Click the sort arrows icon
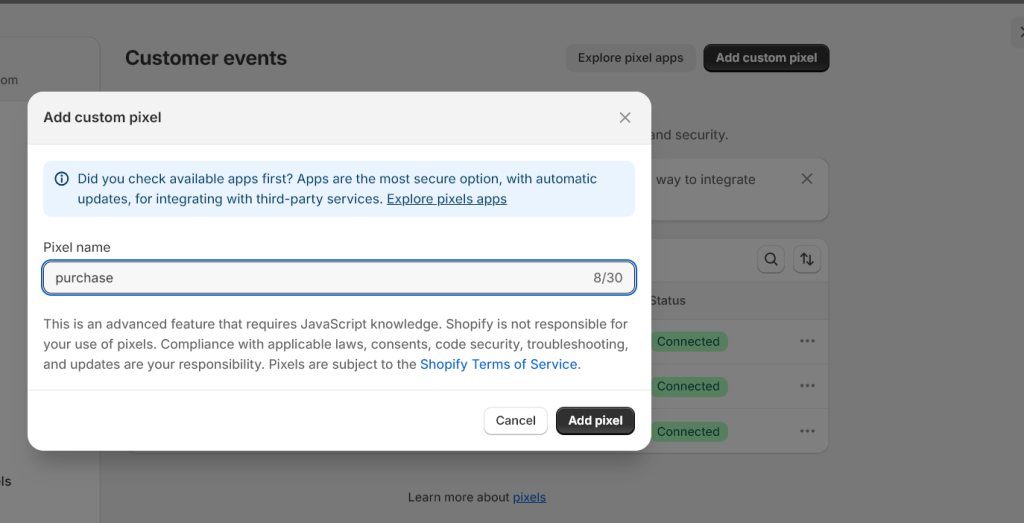 [x=806, y=260]
